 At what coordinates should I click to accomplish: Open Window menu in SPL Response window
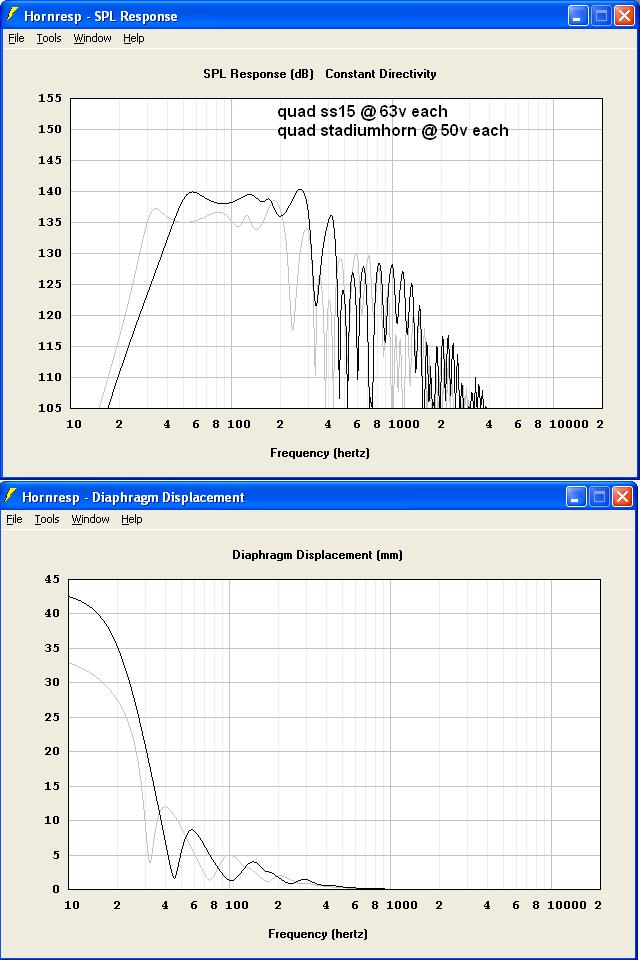click(x=92, y=38)
